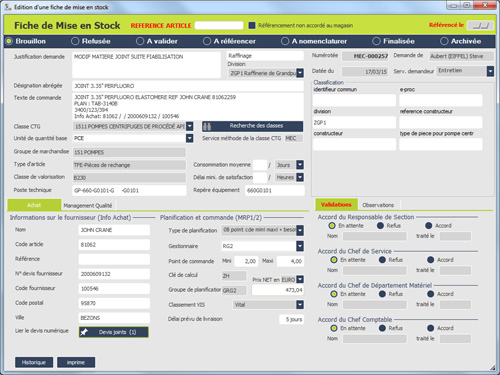Open the Consommation moyenne Jours dropdown
500x375 pixels.
(300, 165)
